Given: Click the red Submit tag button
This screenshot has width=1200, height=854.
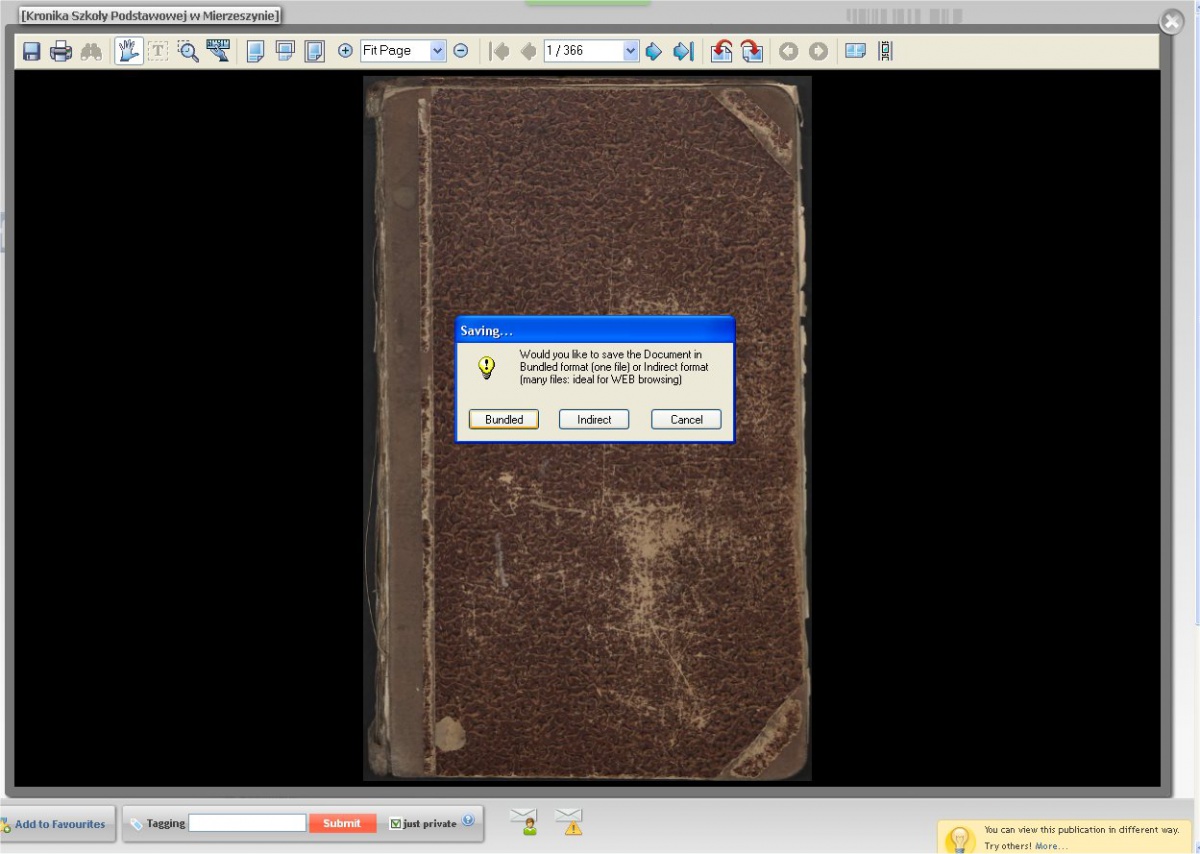Looking at the screenshot, I should coord(342,823).
